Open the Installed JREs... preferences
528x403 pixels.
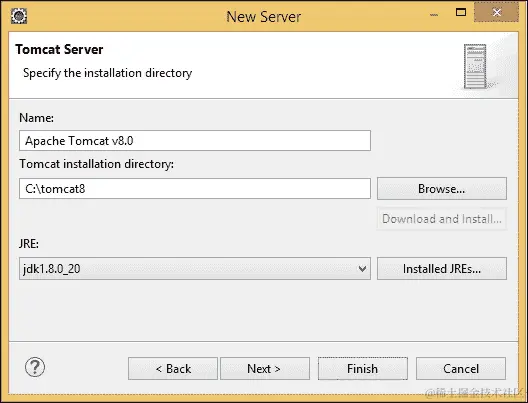click(442, 269)
